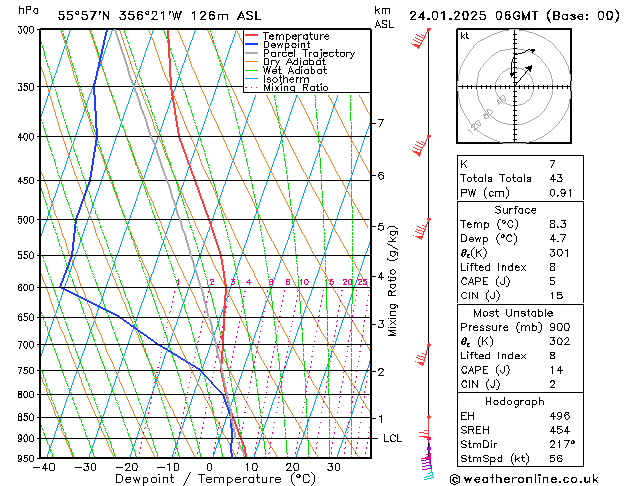Click the Hodograph section header in the table
The width and height of the screenshot is (629, 486).
515,402
